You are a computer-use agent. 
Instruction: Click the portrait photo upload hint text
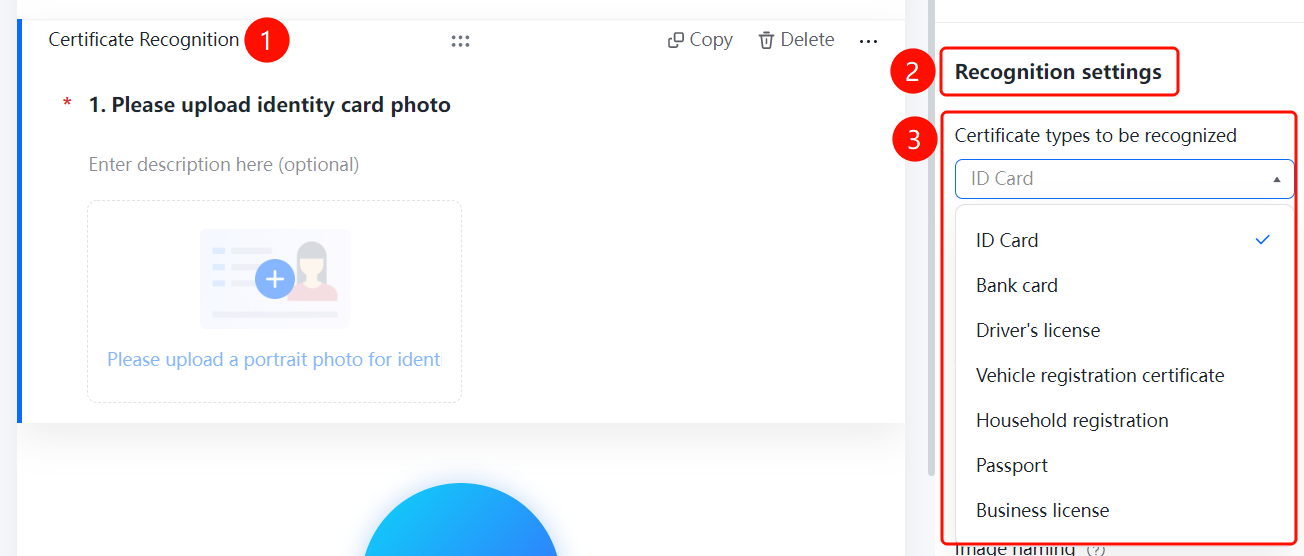pos(274,359)
